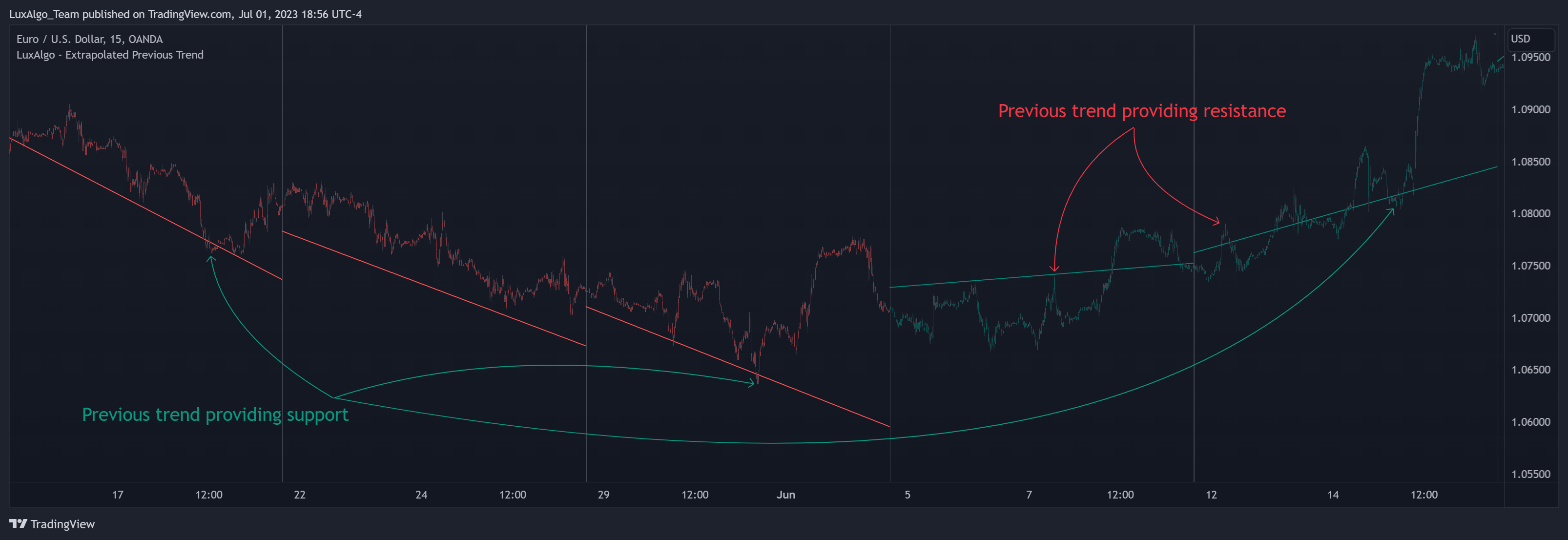The image size is (1568, 540).
Task: Click the 7 date label on time axis
Action: tap(1029, 495)
